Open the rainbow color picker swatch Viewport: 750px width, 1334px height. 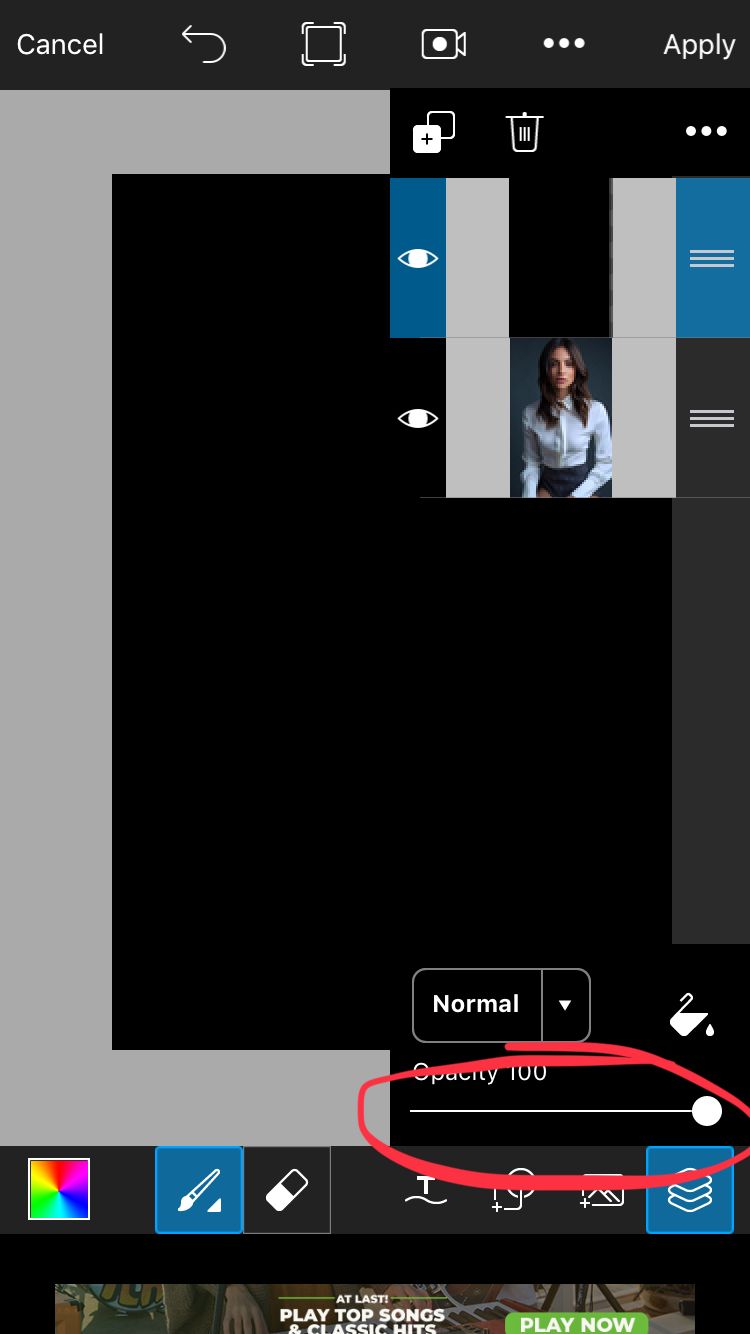click(59, 1189)
